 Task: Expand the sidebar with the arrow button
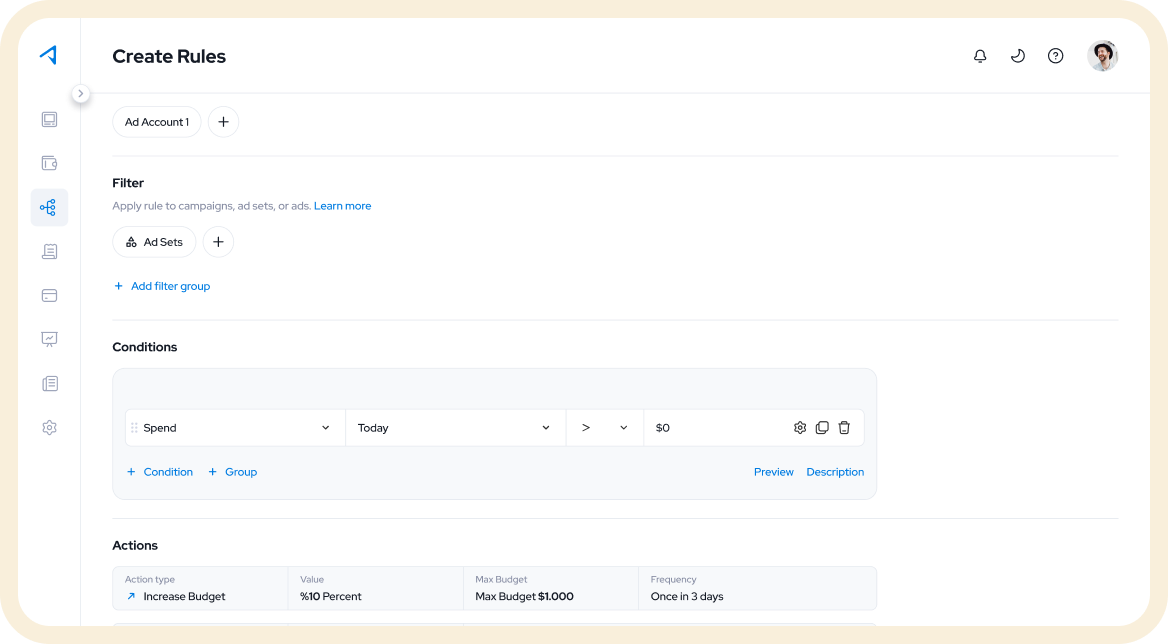pos(80,94)
